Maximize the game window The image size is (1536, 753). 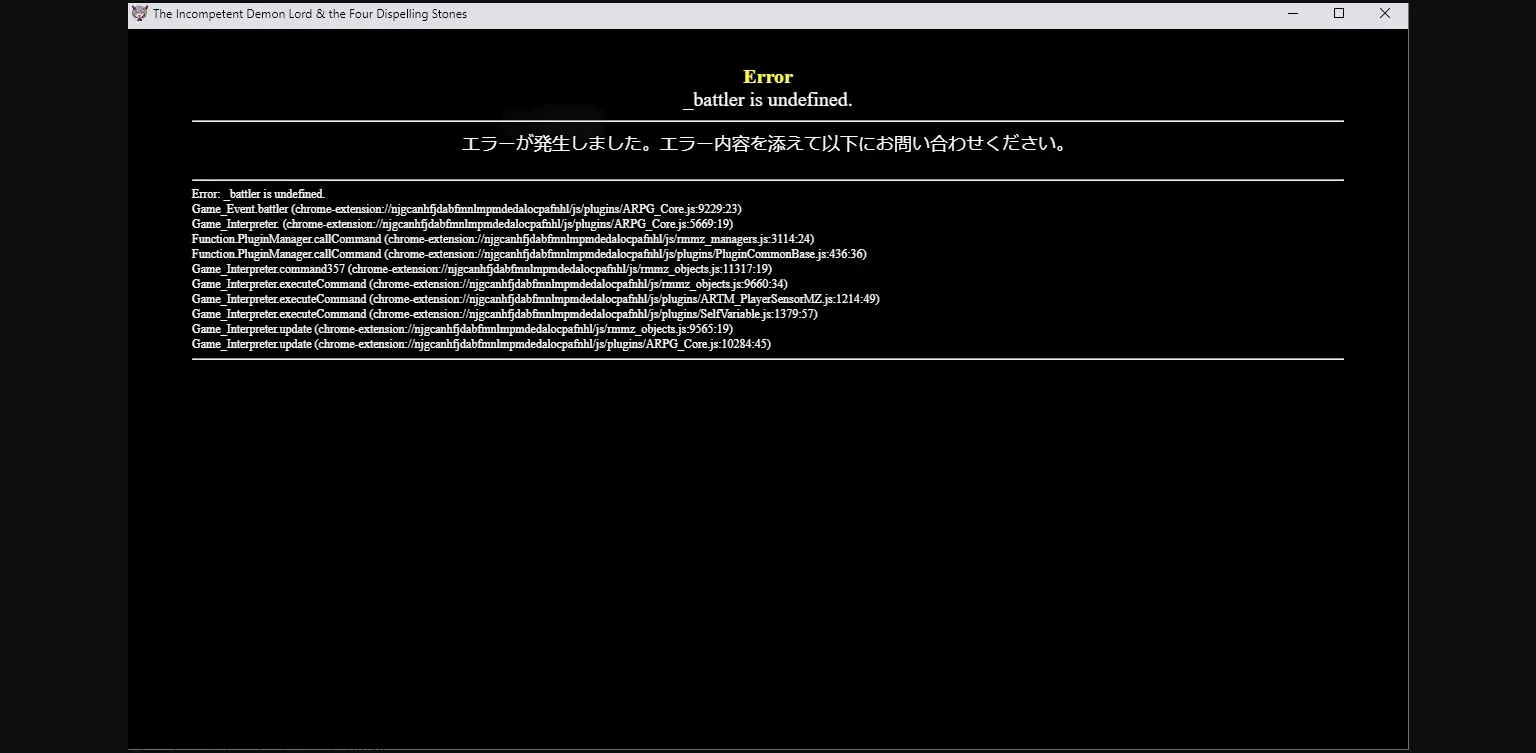pos(1339,14)
